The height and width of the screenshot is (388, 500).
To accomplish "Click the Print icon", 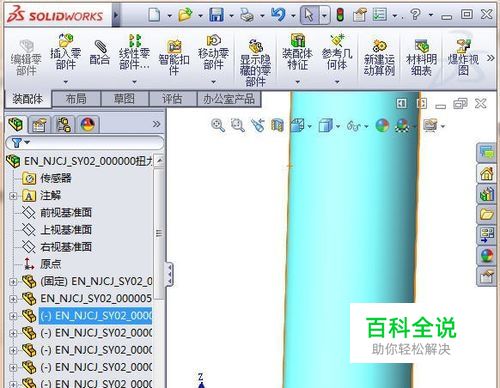I will (247, 15).
